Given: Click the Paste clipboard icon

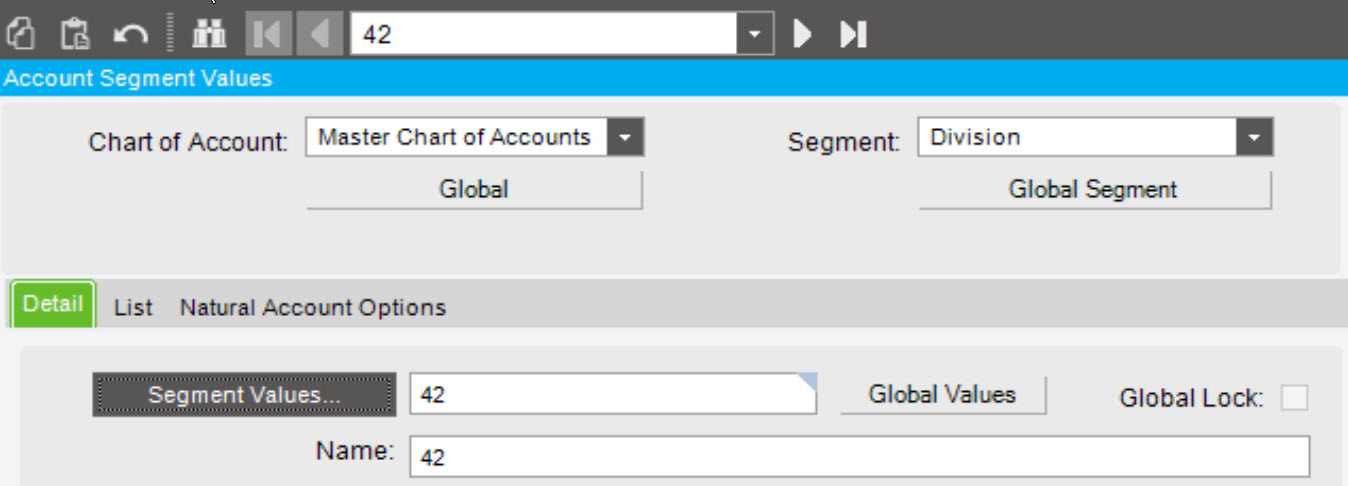Looking at the screenshot, I should (75, 34).
